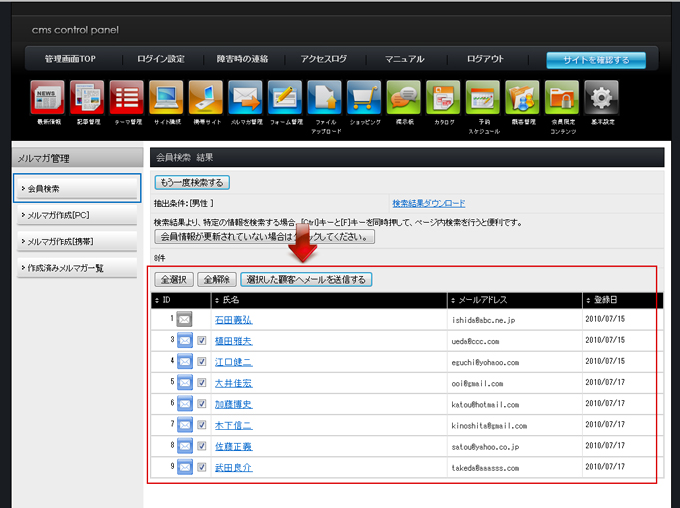Open the 掲示板 speech bubble icon
The height and width of the screenshot is (508, 680).
(x=404, y=98)
